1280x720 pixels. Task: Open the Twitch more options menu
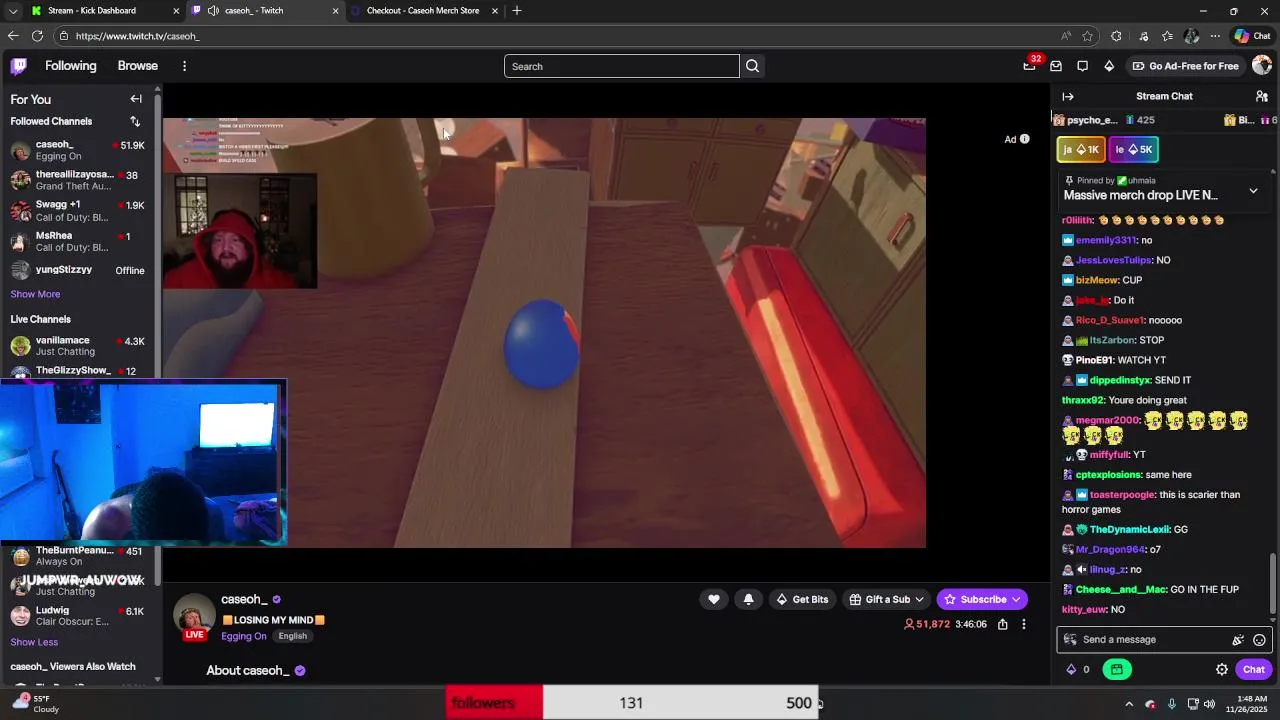(x=184, y=66)
